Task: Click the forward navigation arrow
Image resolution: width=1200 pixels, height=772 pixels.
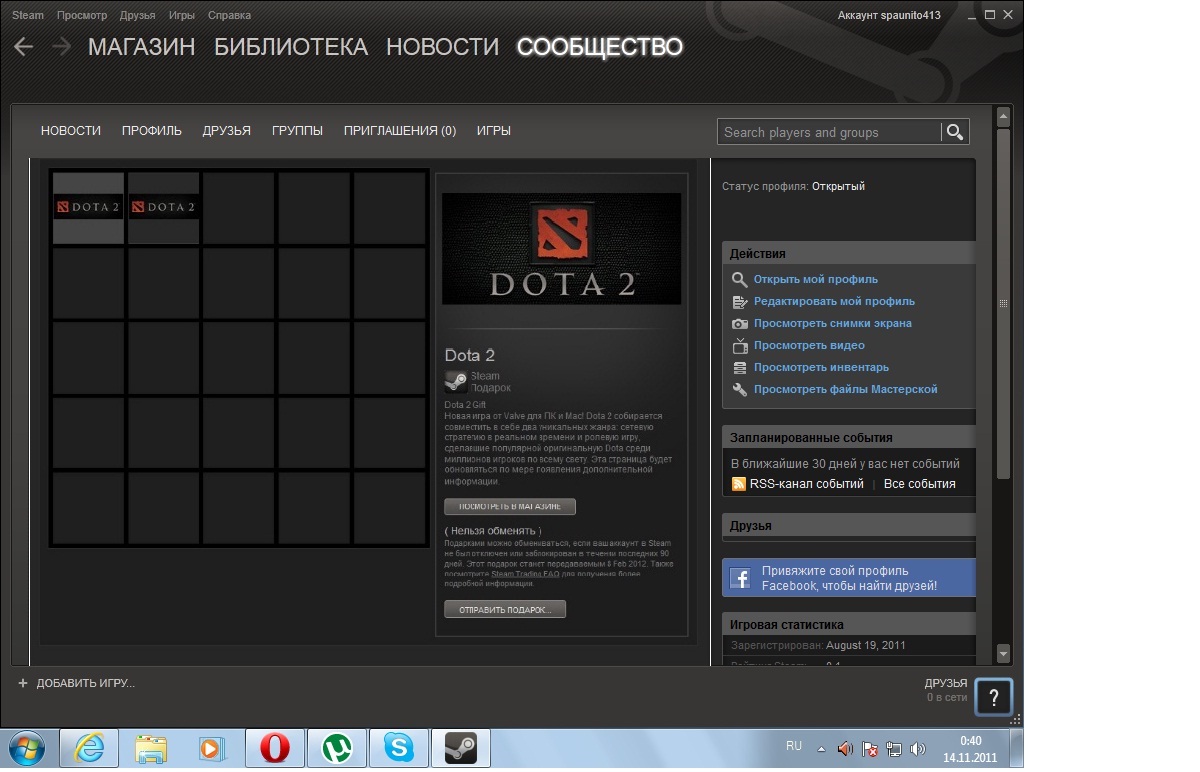Action: click(62, 47)
